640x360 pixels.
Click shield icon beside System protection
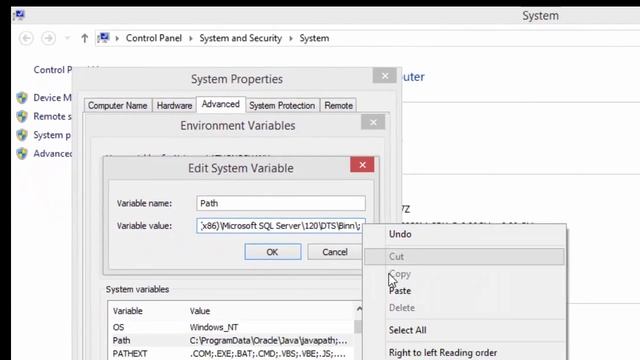tap(22, 135)
